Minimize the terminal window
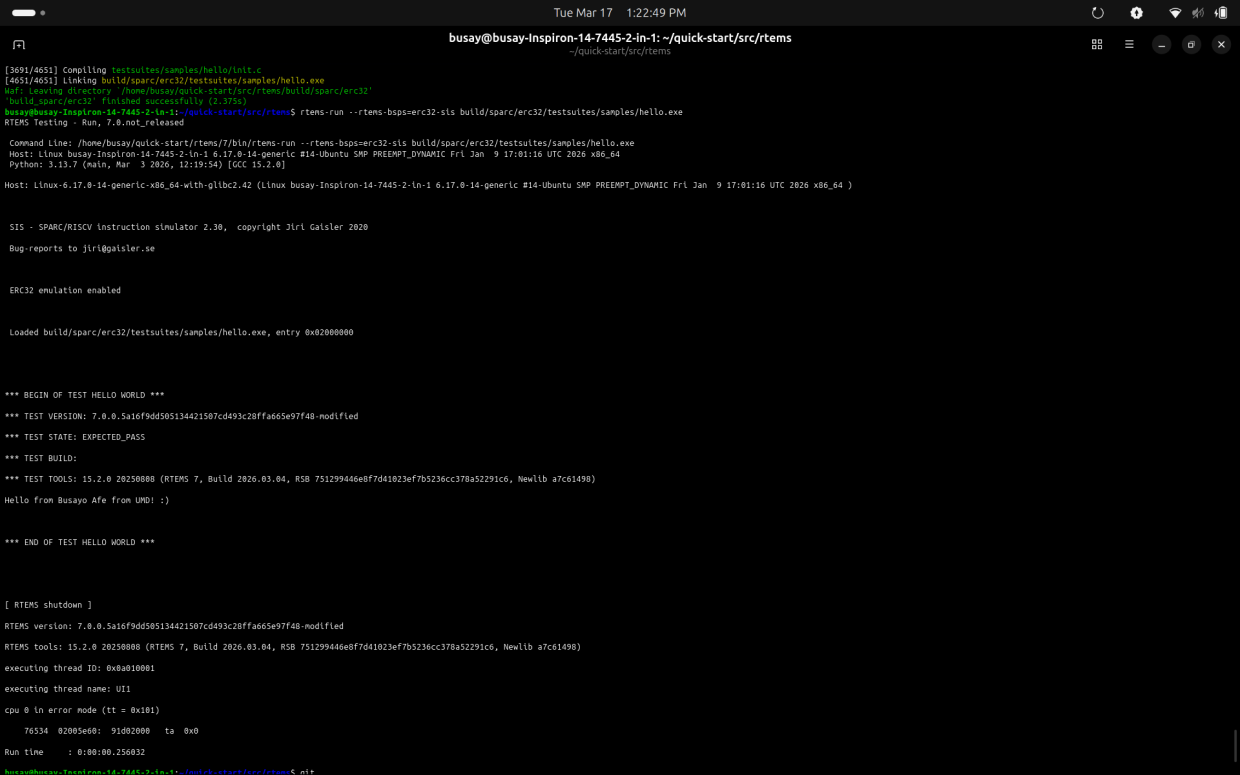The image size is (1240, 775). point(1161,45)
